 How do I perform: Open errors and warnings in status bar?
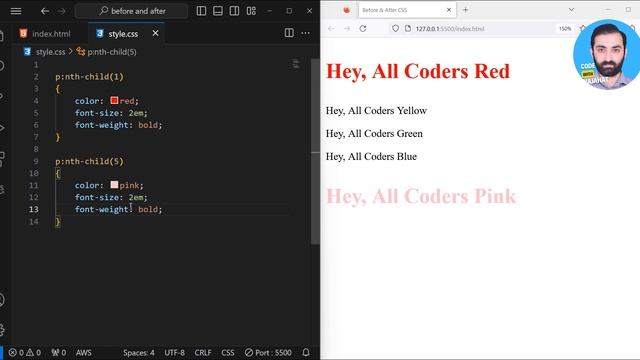coord(24,353)
